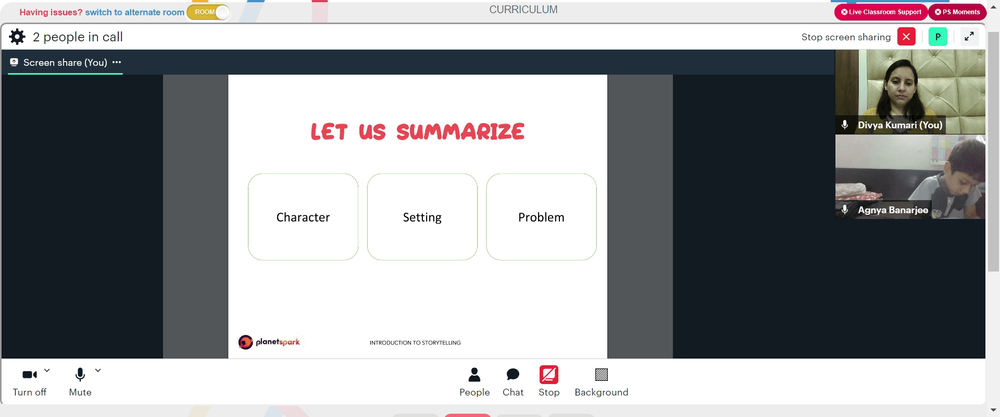Mute the microphone
The width and height of the screenshot is (1000, 417).
pyautogui.click(x=80, y=382)
